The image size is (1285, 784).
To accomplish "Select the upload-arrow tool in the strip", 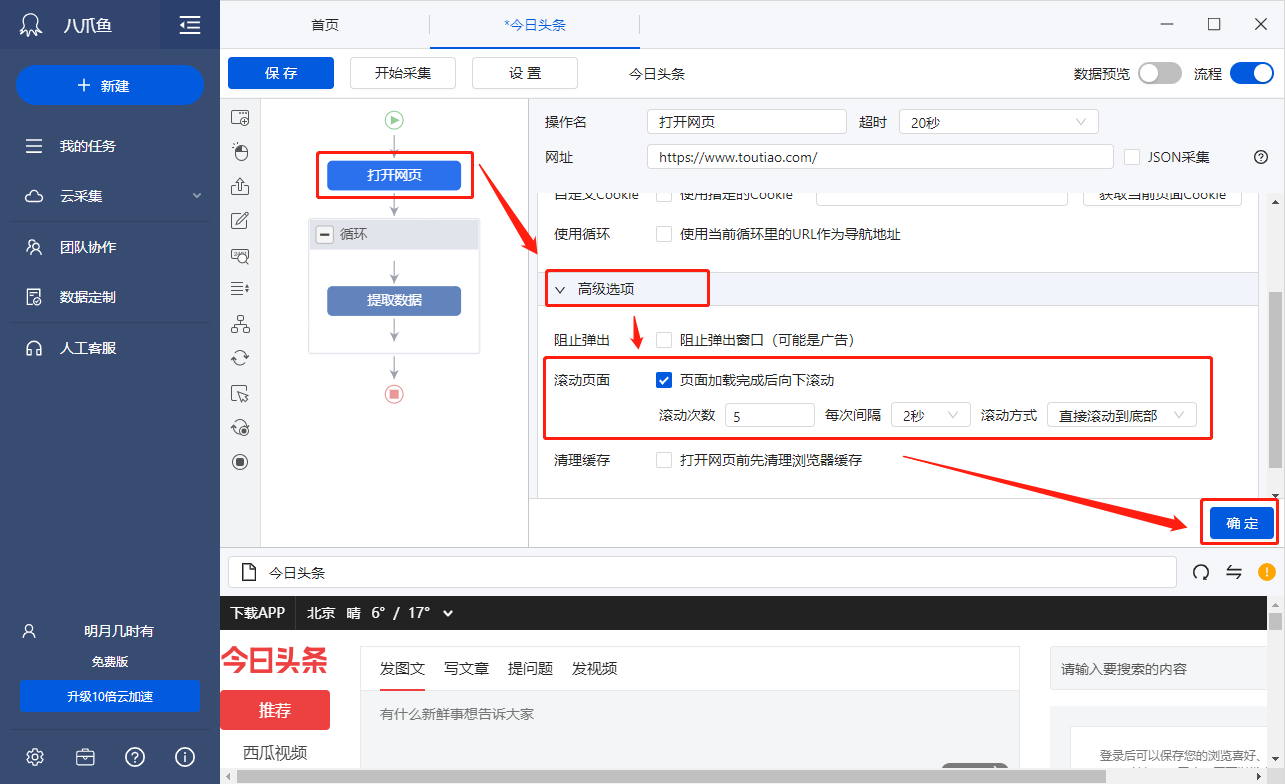I will (x=240, y=186).
